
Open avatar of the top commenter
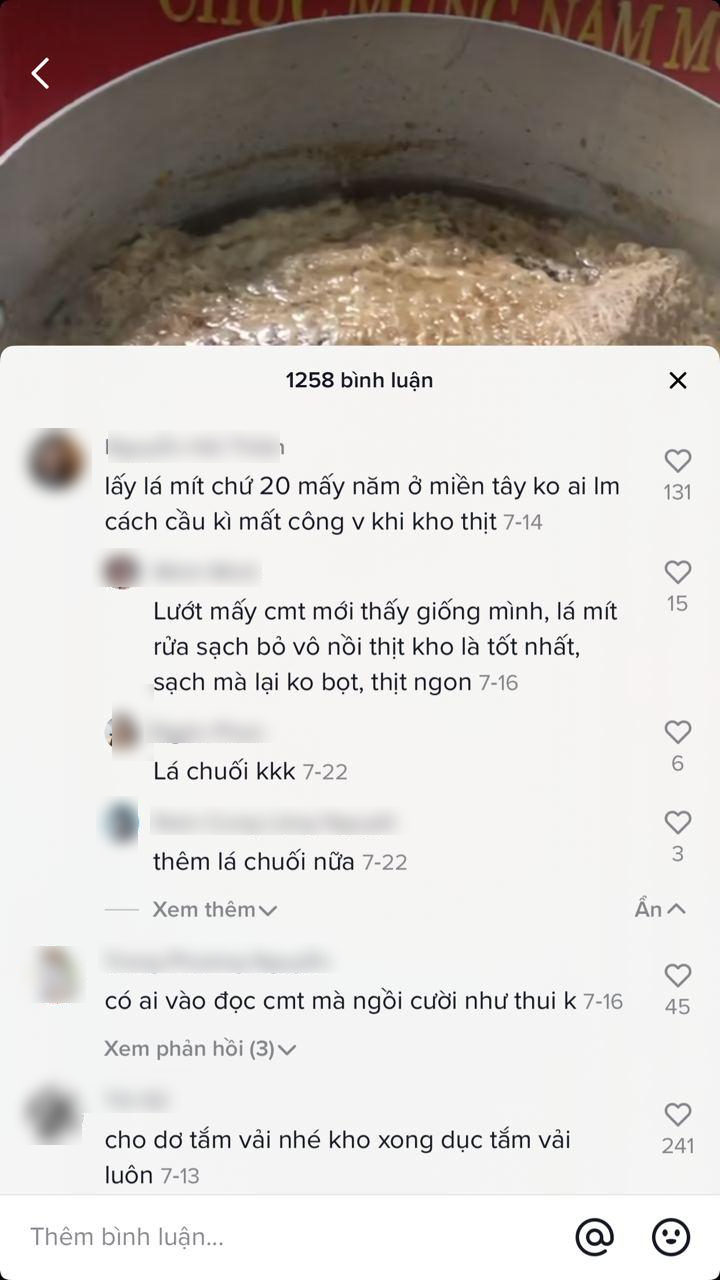click(56, 460)
